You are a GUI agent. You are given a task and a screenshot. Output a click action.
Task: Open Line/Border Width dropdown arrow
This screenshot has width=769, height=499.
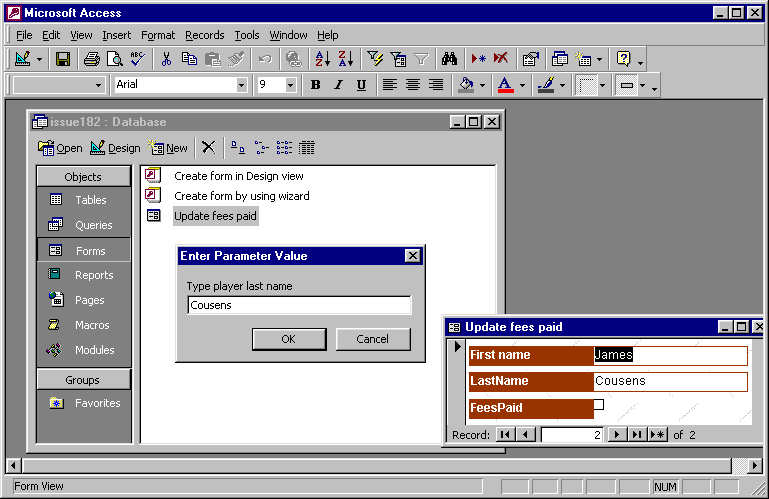coord(642,85)
